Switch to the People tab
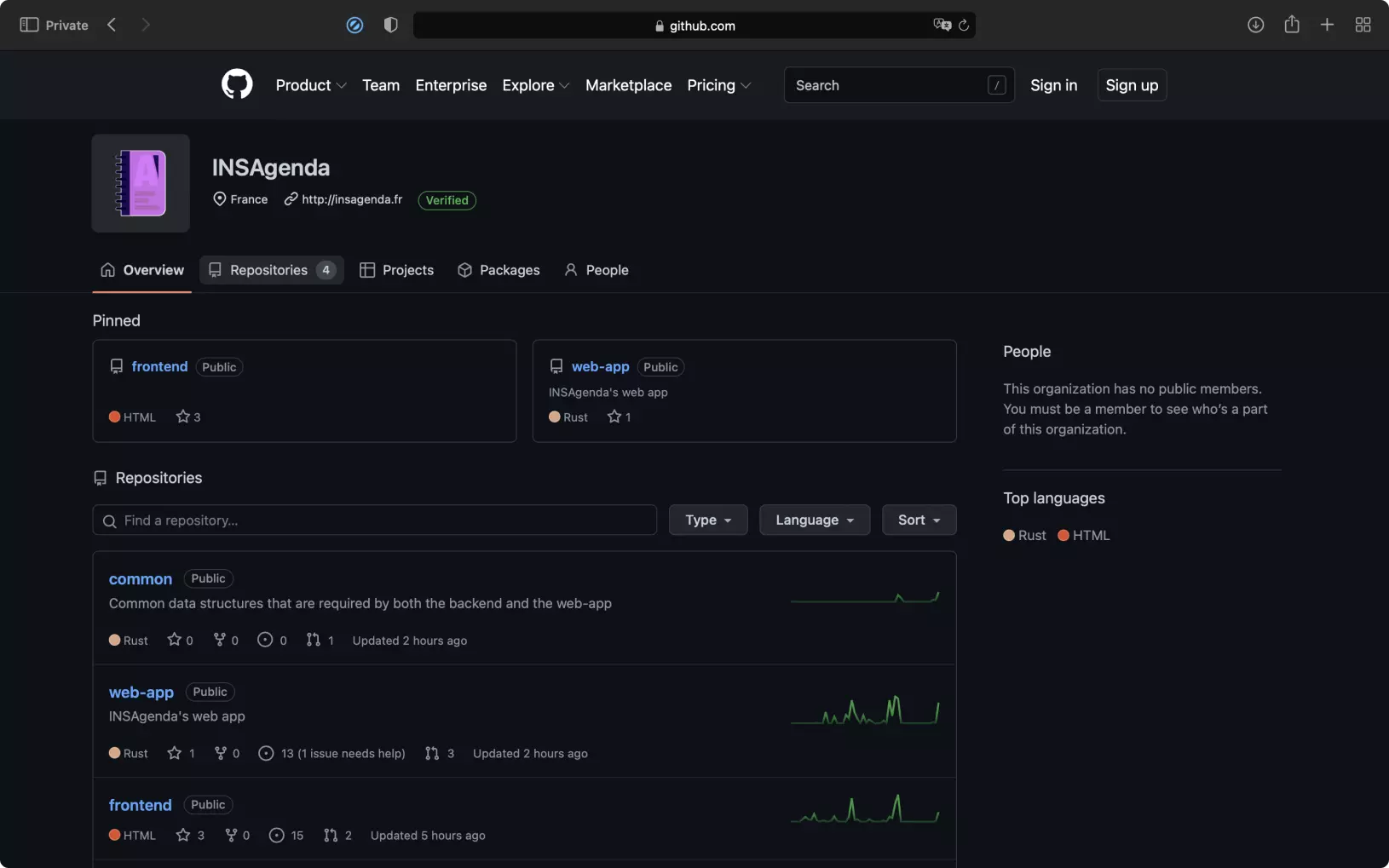Image resolution: width=1389 pixels, height=868 pixels. pyautogui.click(x=597, y=270)
